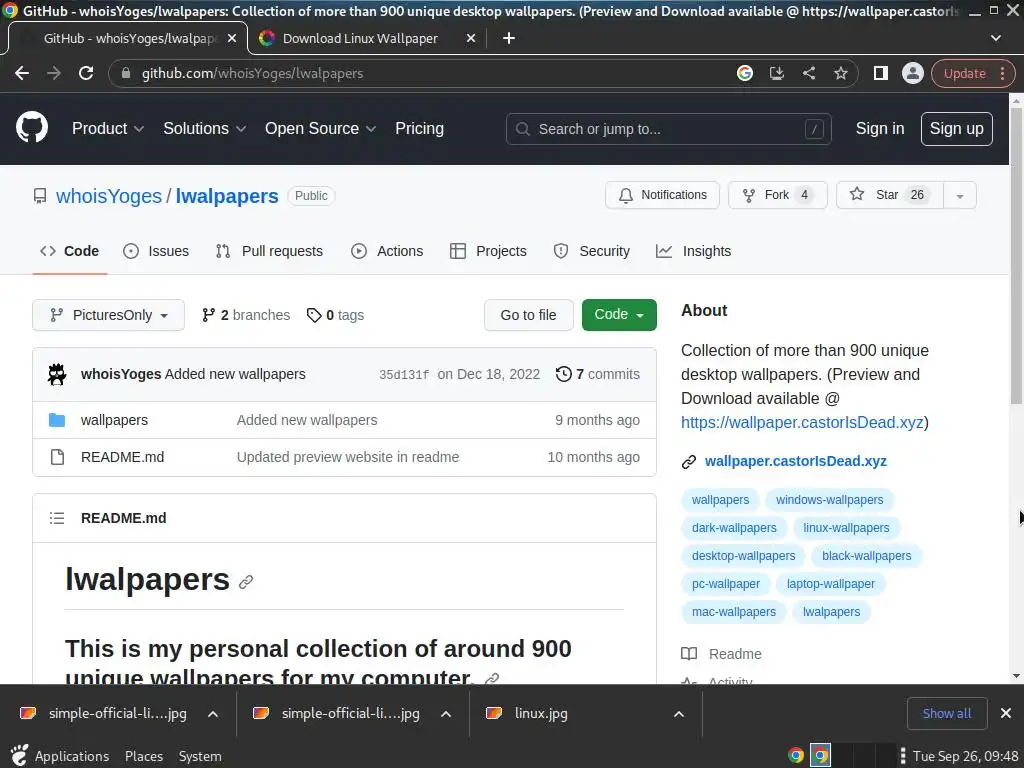Expand options for linux.jpg download
The width and height of the screenshot is (1024, 768).
(679, 714)
